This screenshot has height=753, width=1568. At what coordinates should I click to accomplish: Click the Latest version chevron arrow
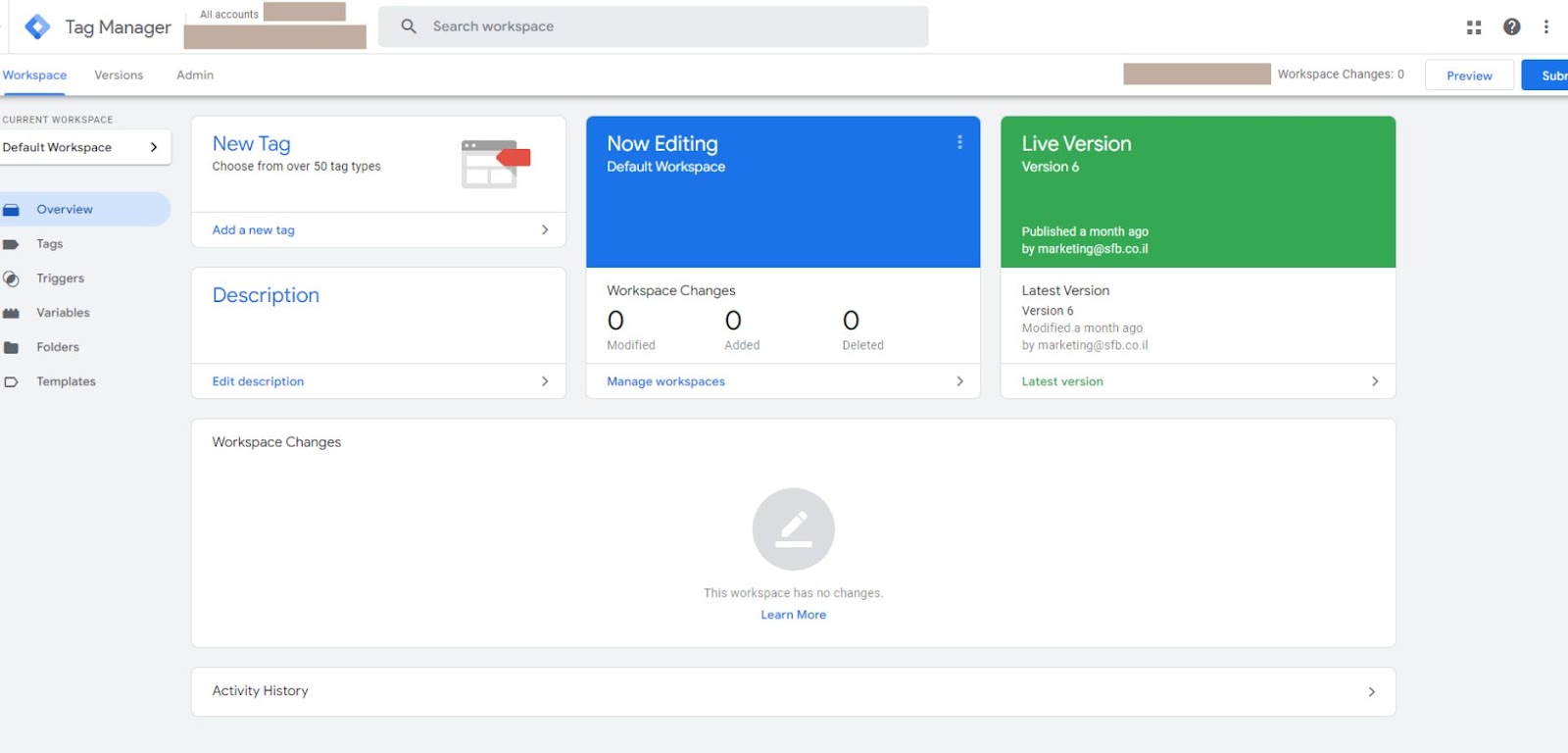click(1375, 381)
